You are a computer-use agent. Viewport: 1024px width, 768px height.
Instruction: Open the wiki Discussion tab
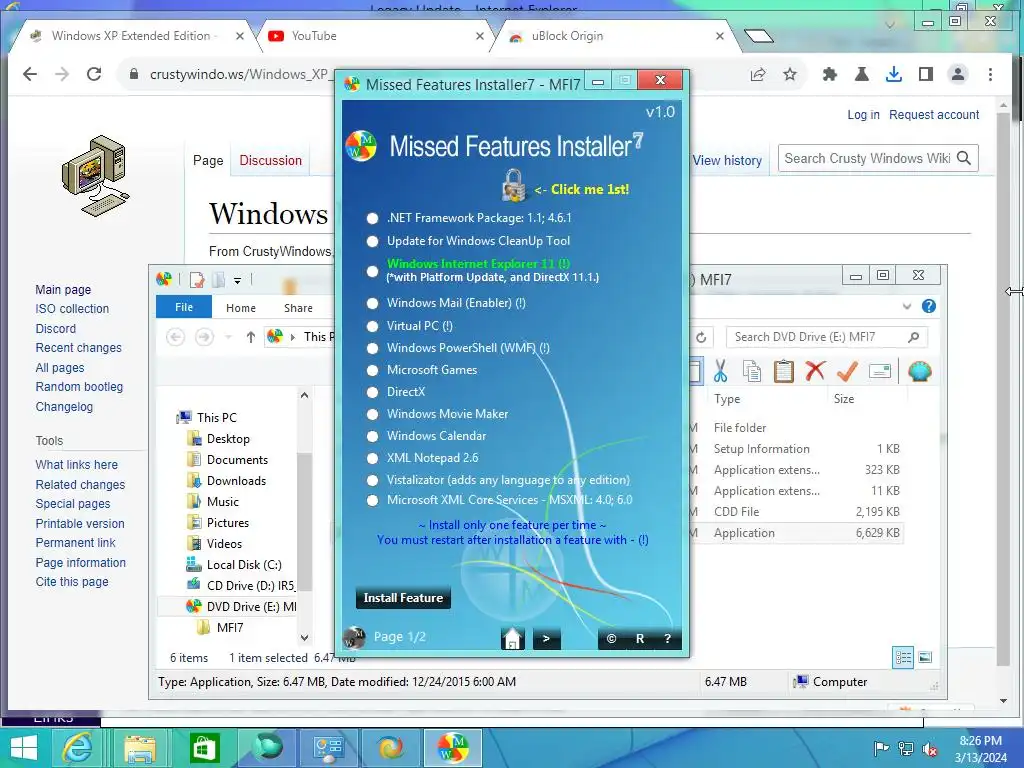pyautogui.click(x=270, y=160)
